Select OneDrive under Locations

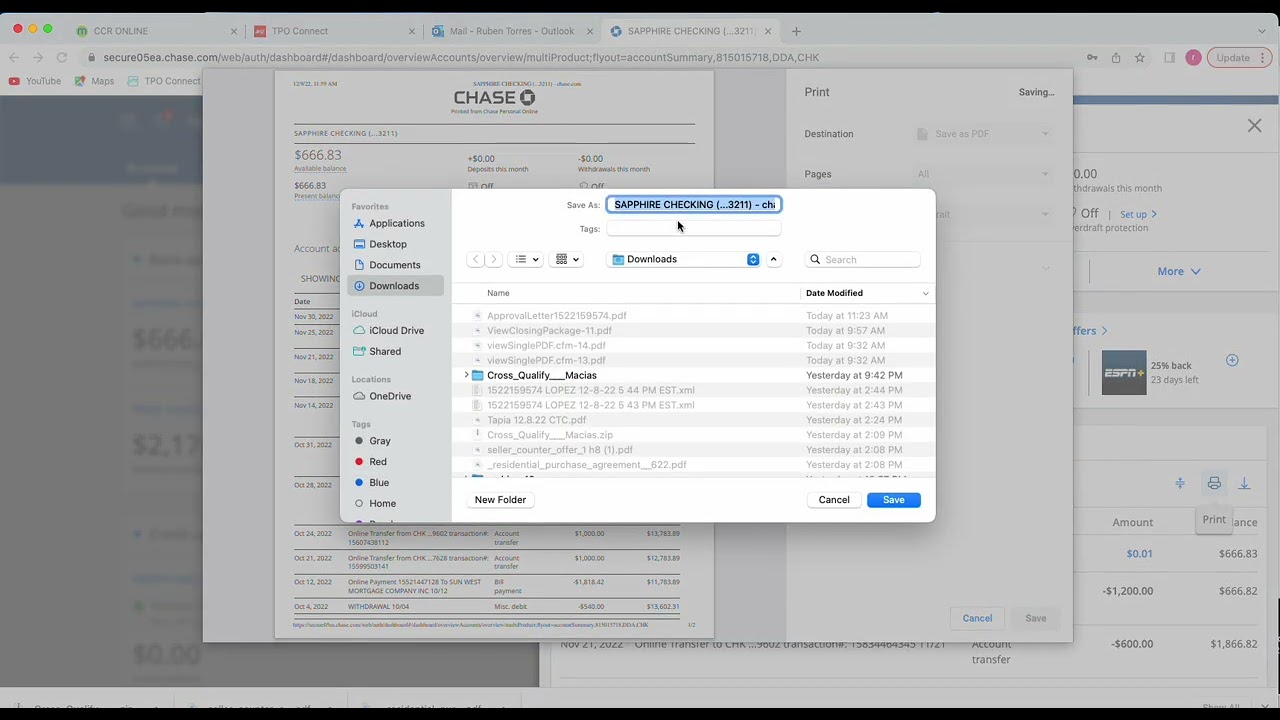396,396
